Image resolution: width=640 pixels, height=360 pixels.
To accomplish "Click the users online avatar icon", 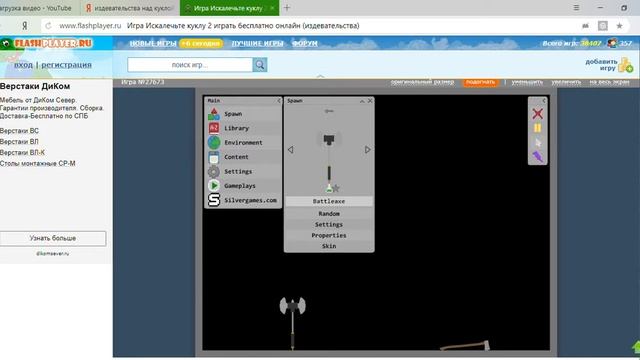I will point(612,43).
